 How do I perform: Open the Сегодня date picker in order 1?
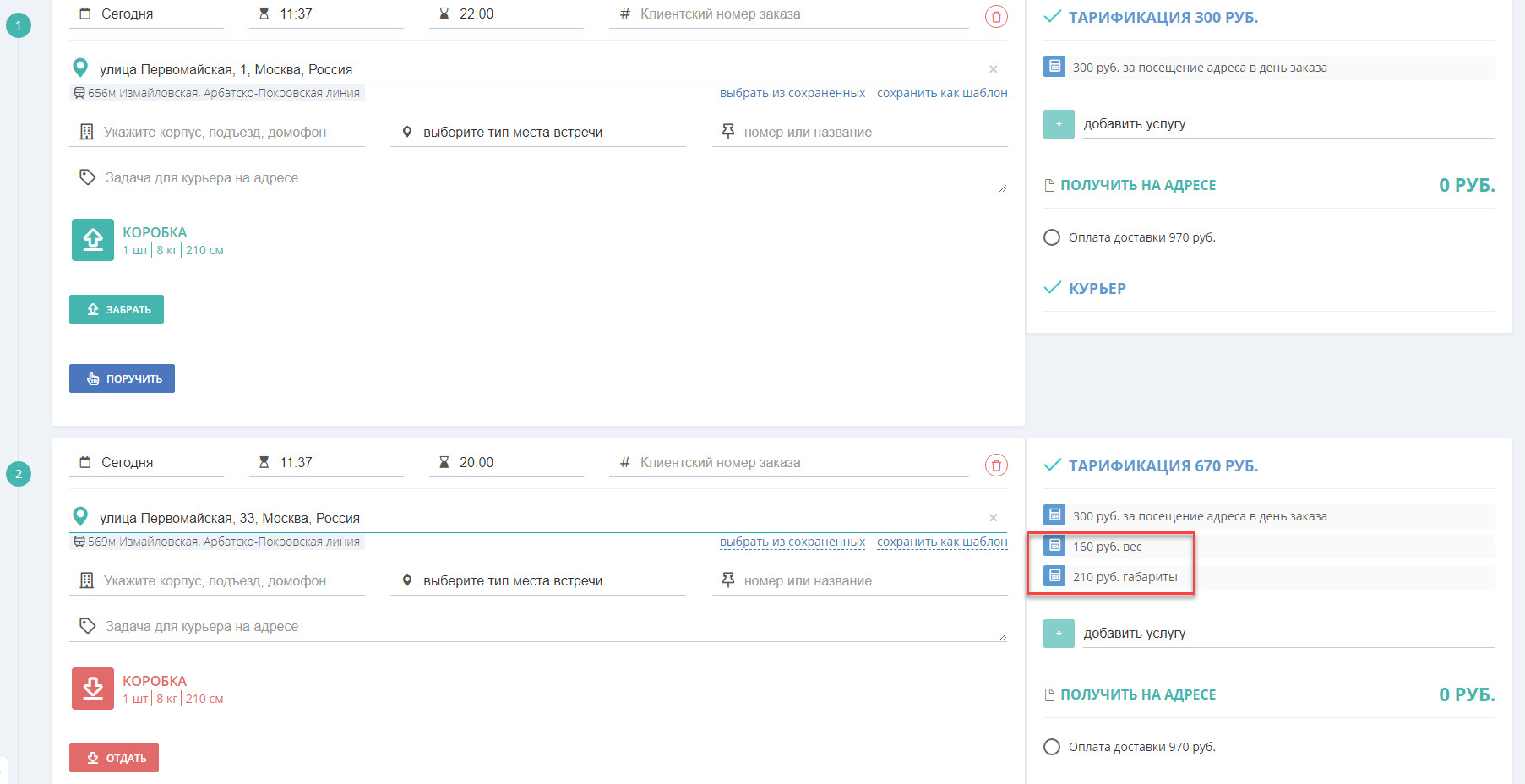146,14
